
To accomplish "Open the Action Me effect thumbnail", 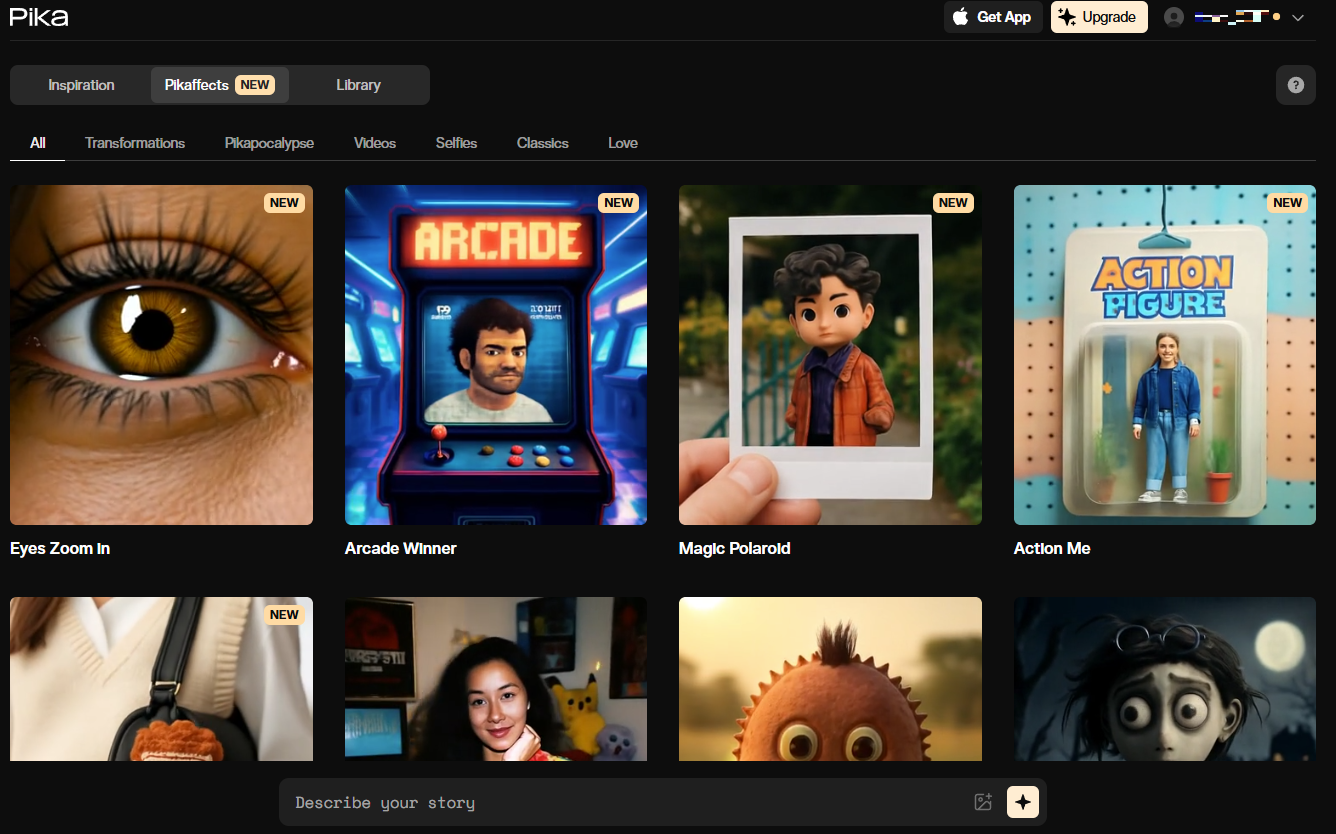I will click(1164, 355).
